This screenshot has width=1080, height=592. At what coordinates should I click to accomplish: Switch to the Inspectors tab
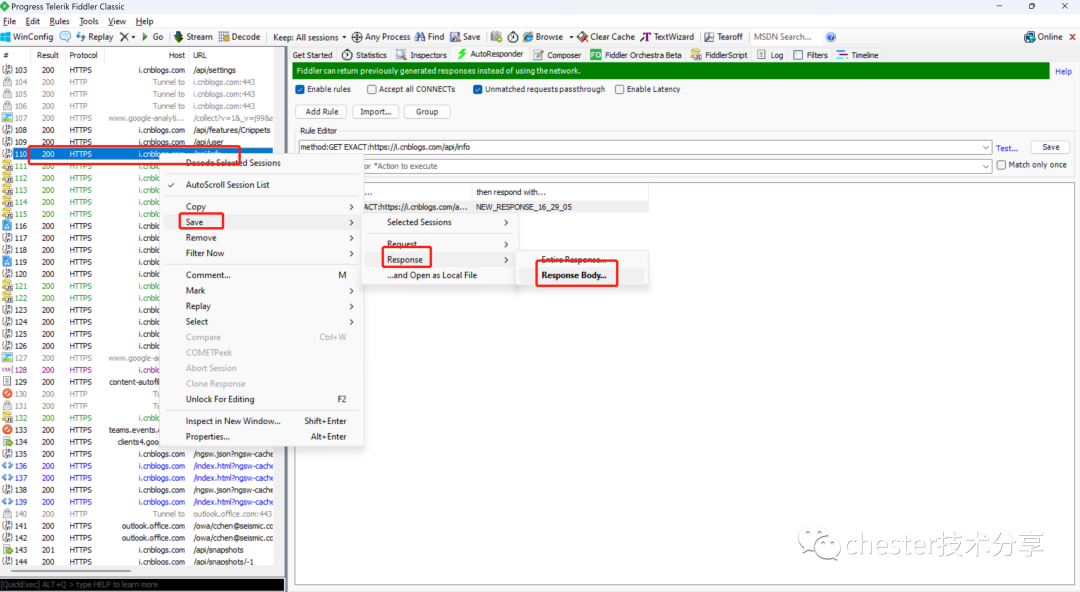click(421, 55)
